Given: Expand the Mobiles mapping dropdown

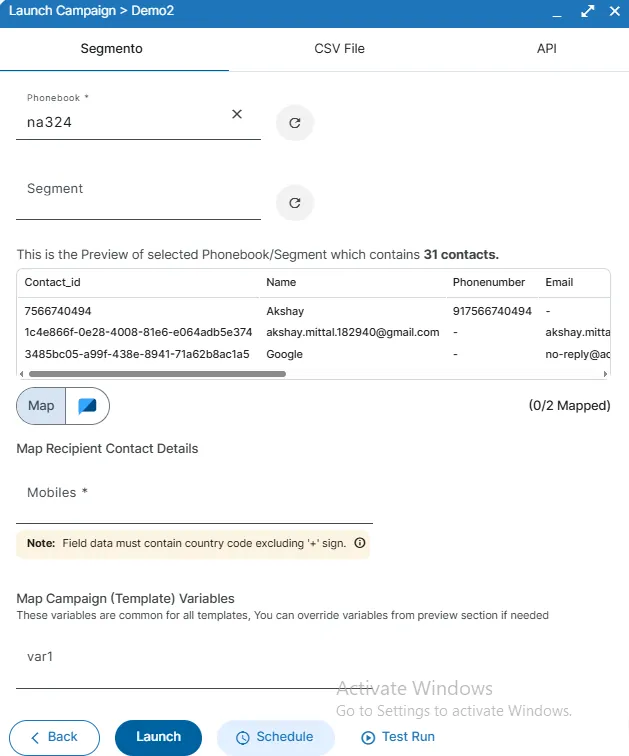Looking at the screenshot, I should [x=194, y=502].
